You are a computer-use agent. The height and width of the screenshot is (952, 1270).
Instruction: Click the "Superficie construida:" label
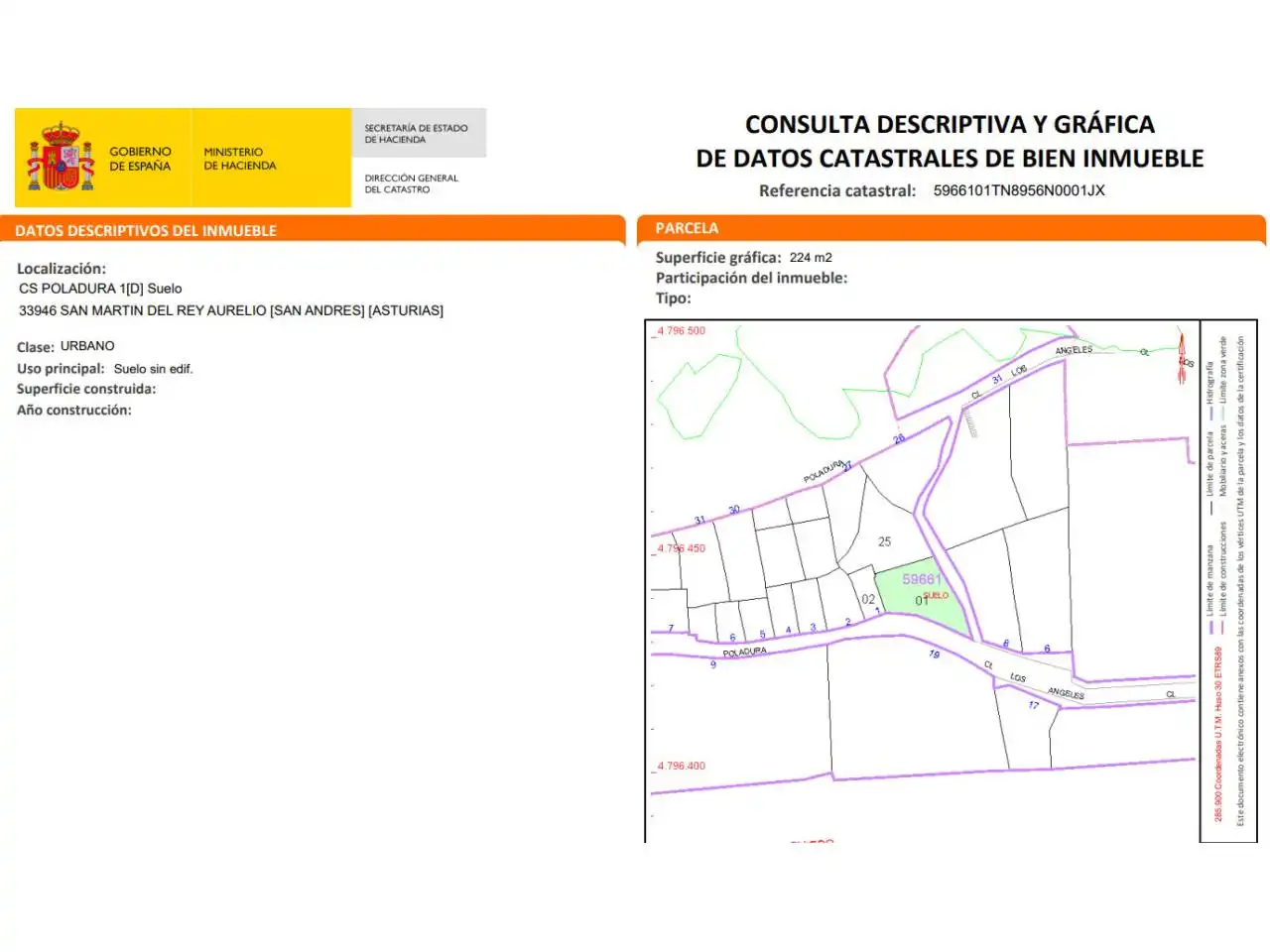(86, 389)
